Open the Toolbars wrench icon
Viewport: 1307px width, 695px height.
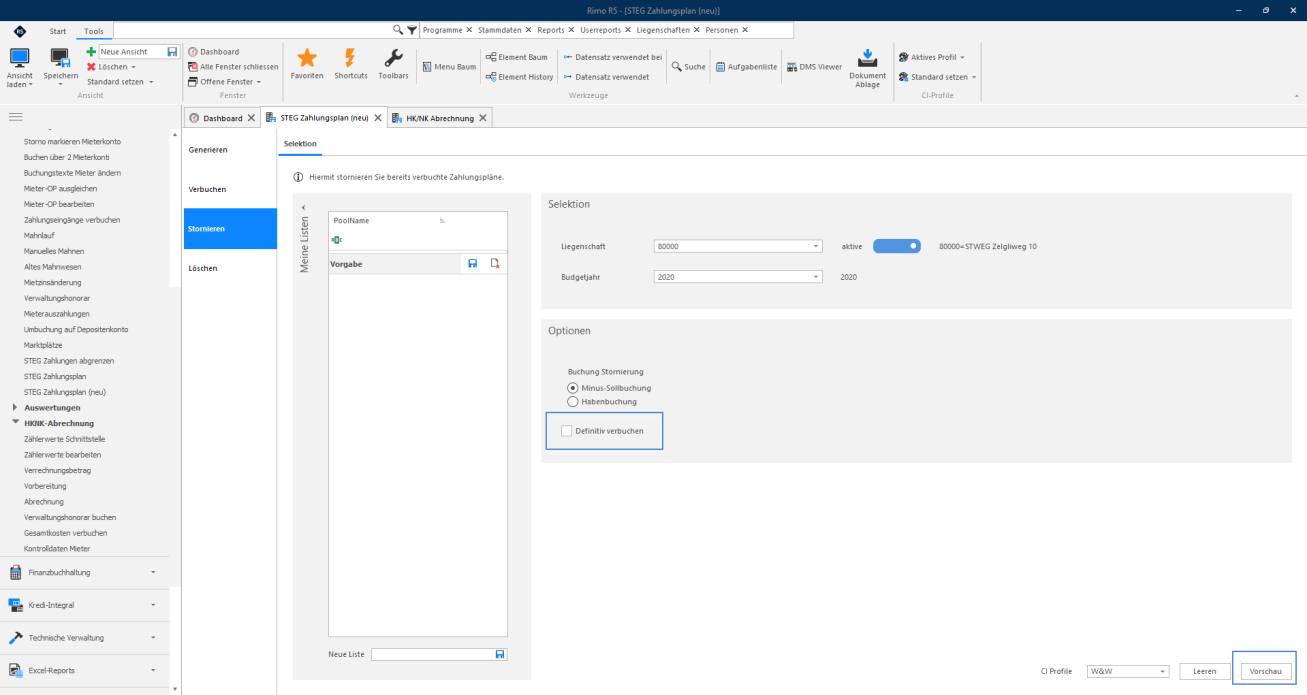tap(393, 59)
